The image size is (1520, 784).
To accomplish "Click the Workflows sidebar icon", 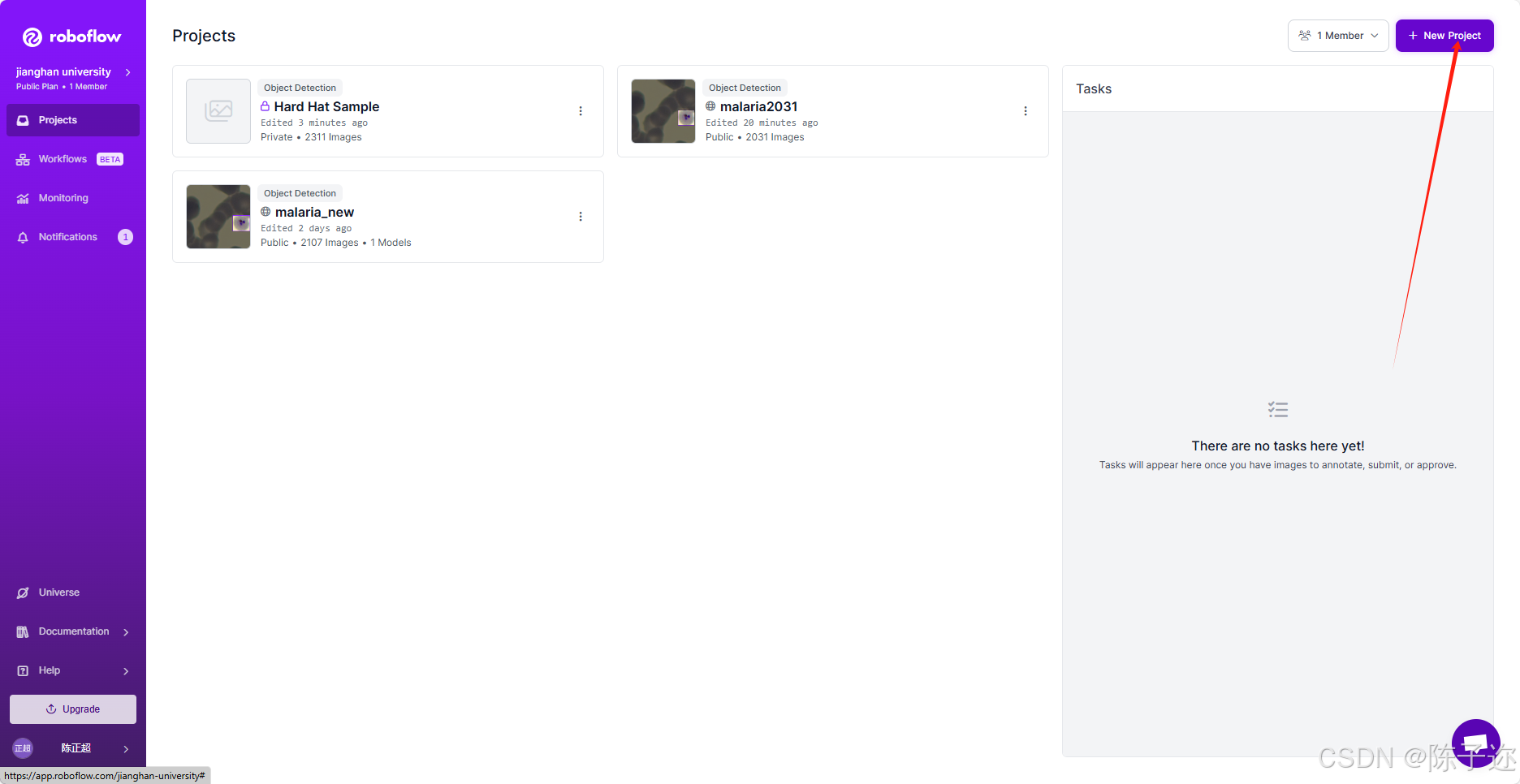I will click(23, 159).
